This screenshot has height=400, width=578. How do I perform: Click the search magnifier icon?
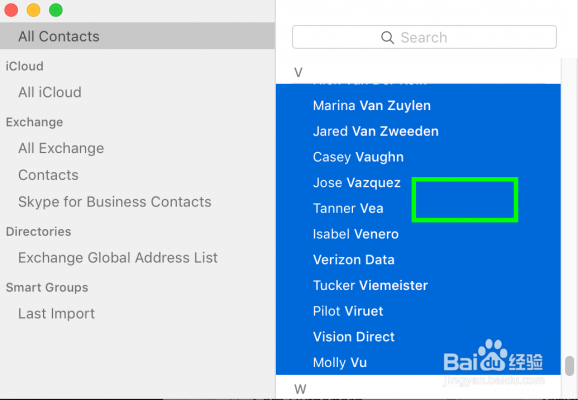tap(387, 37)
